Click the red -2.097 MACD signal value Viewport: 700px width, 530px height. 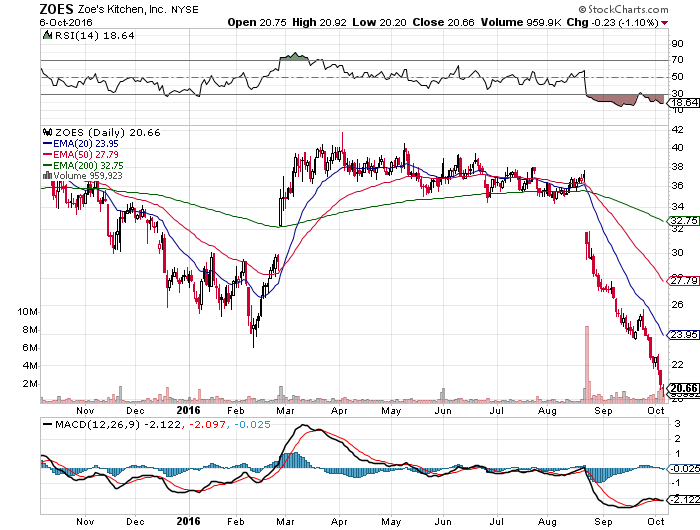tap(207, 424)
